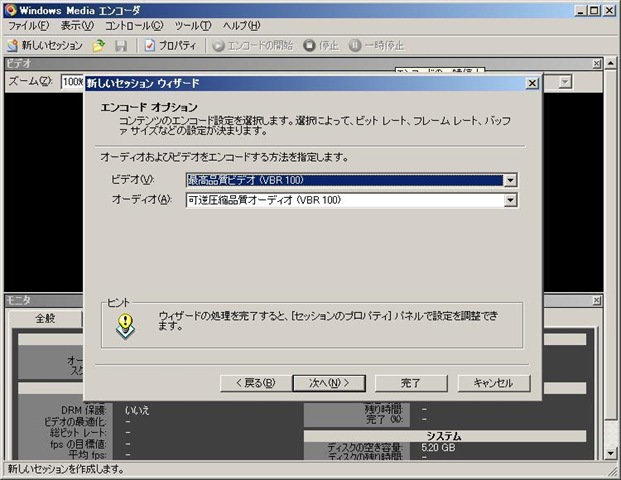Click the Cancel (キャンセル) wizard button
The width and height of the screenshot is (621, 480).
494,383
